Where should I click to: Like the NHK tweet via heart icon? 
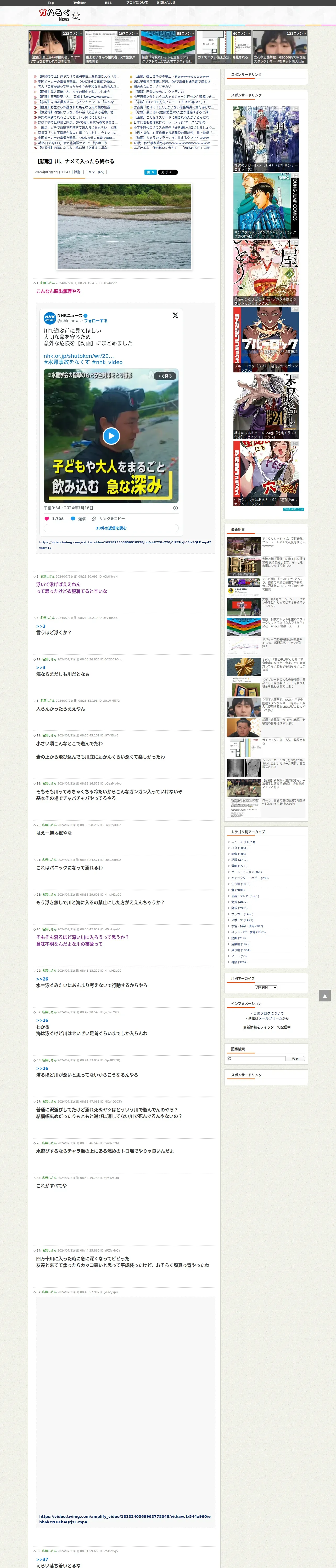point(47,518)
